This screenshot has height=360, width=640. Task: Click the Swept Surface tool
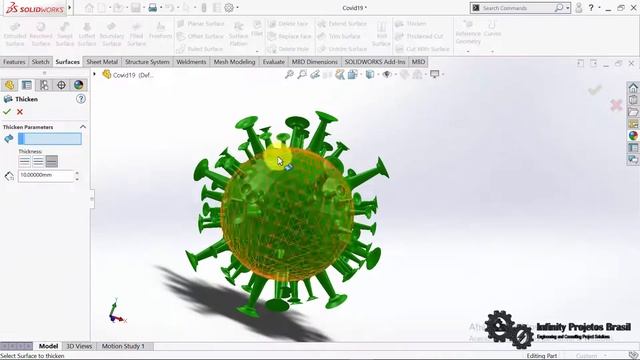[x=64, y=34]
